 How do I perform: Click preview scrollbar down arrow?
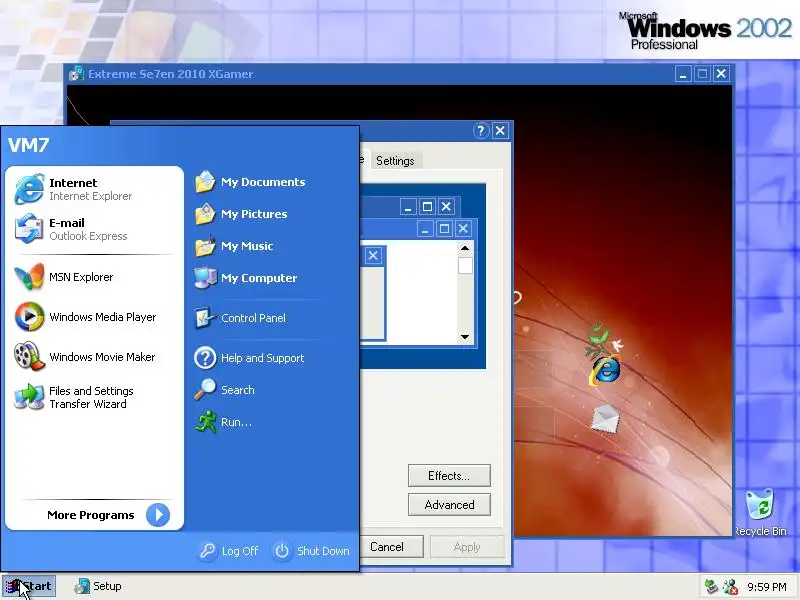click(x=465, y=337)
